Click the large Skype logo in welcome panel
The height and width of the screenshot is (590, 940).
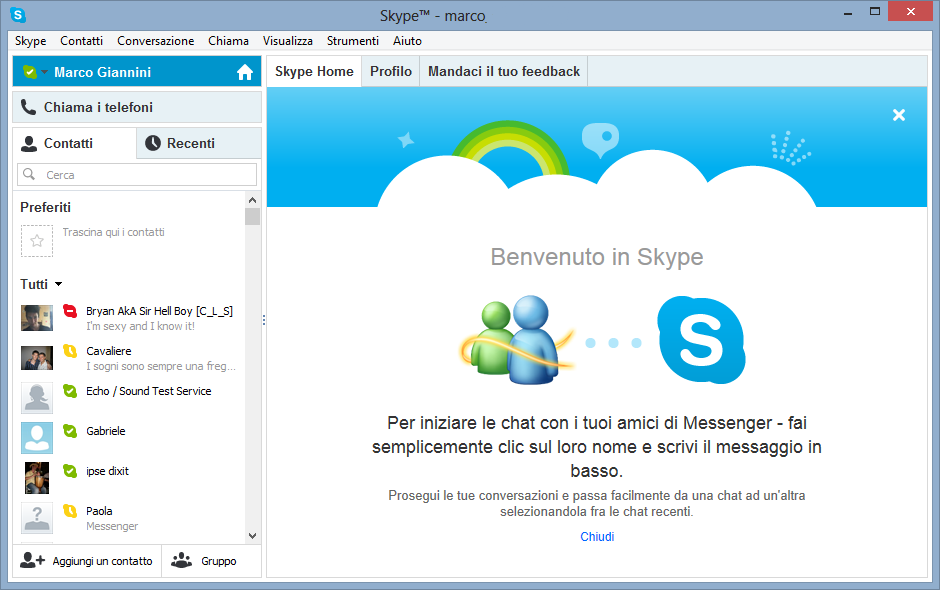pos(701,340)
